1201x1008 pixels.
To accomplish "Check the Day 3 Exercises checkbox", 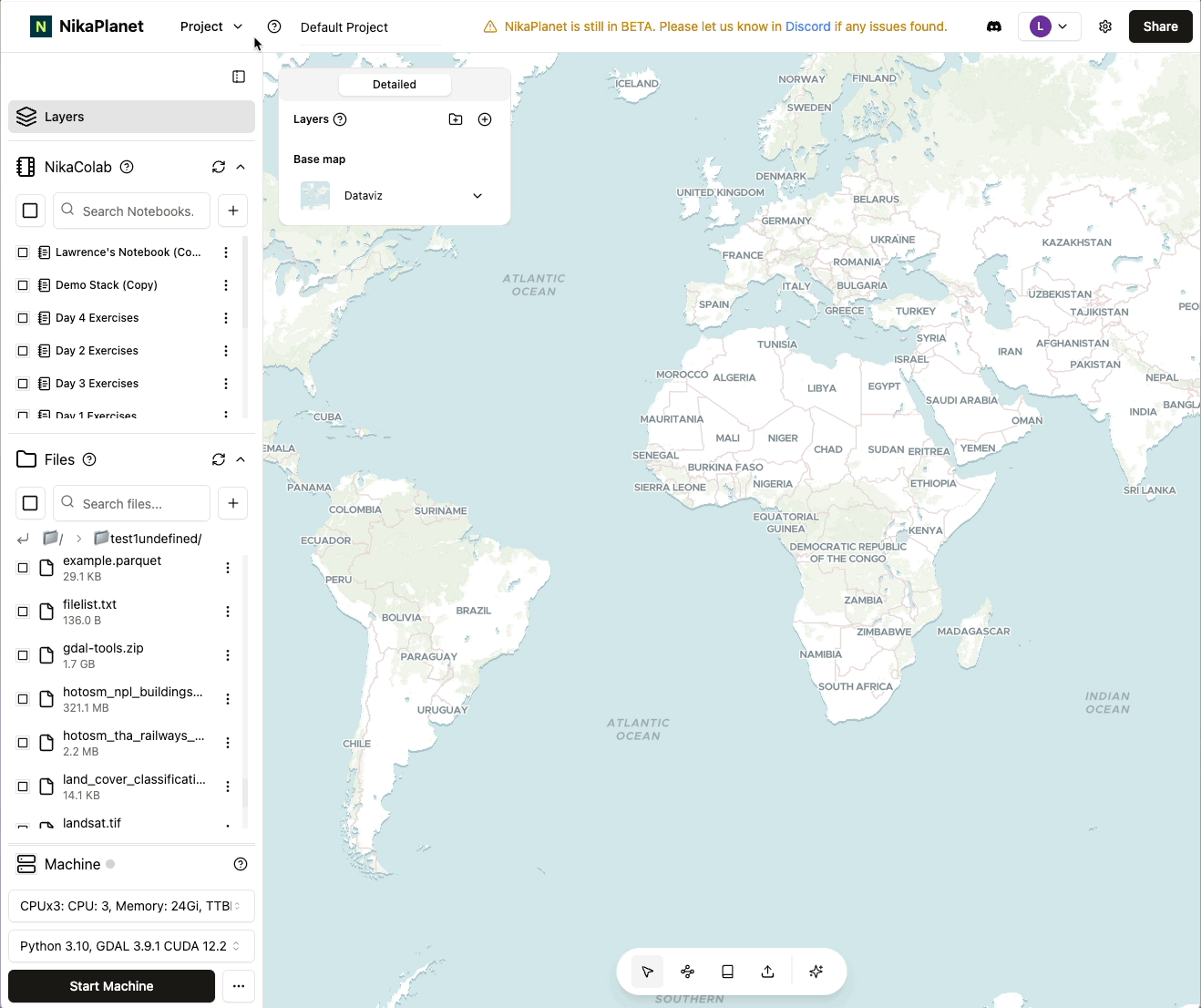I will [23, 384].
